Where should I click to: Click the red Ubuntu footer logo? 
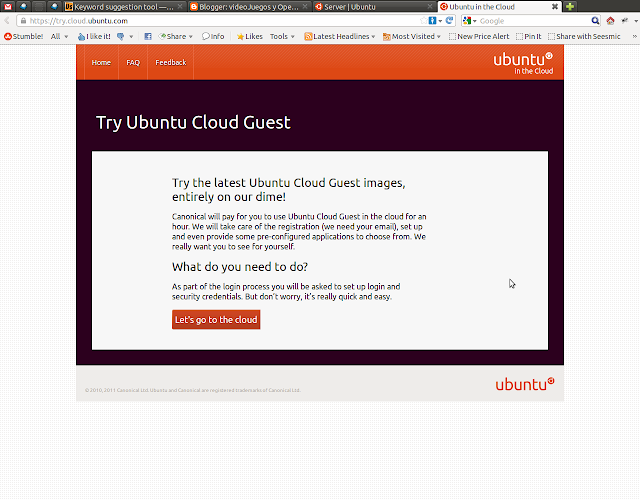525,384
